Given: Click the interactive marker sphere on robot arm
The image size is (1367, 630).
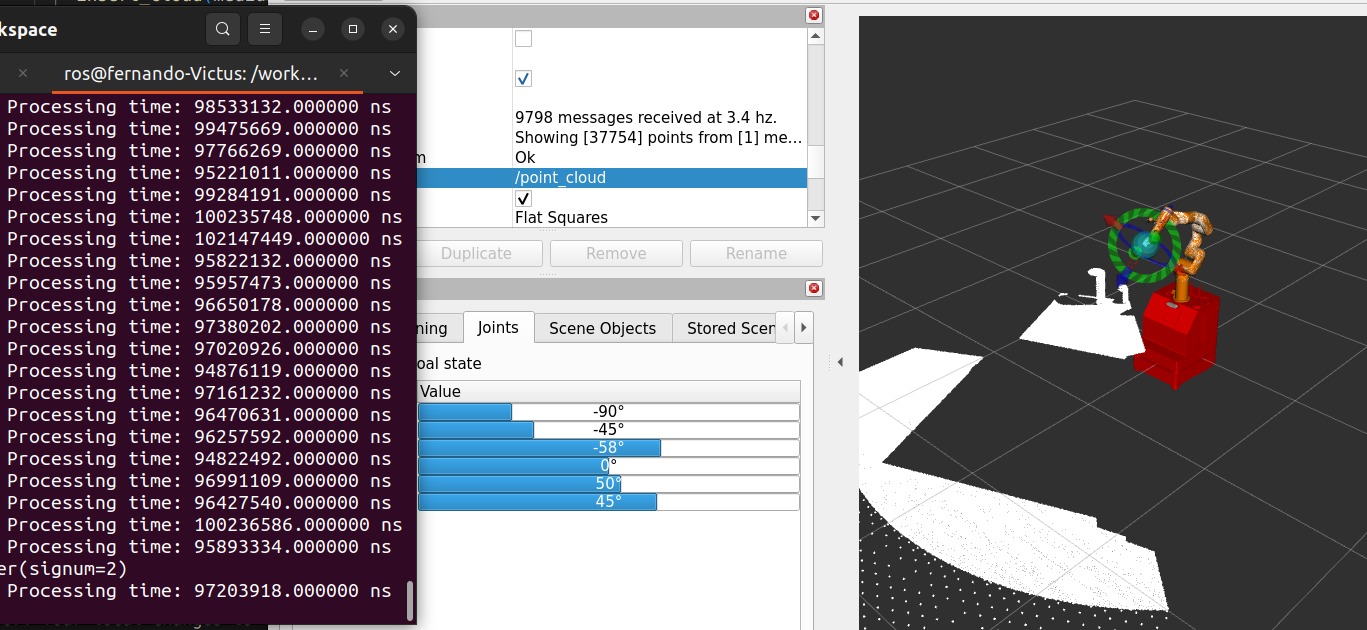Looking at the screenshot, I should pos(1142,244).
